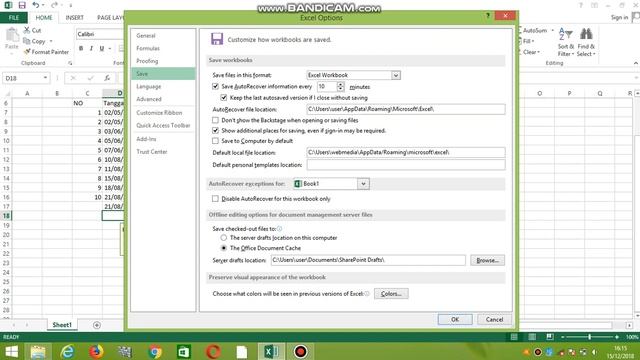Click the Copy icon in the Clipboard group

[x=27, y=41]
